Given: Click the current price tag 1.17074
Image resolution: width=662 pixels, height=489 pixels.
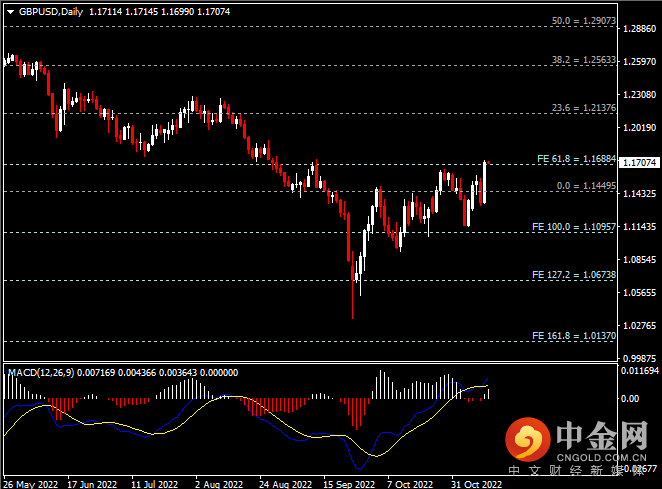Looking at the screenshot, I should pyautogui.click(x=639, y=163).
